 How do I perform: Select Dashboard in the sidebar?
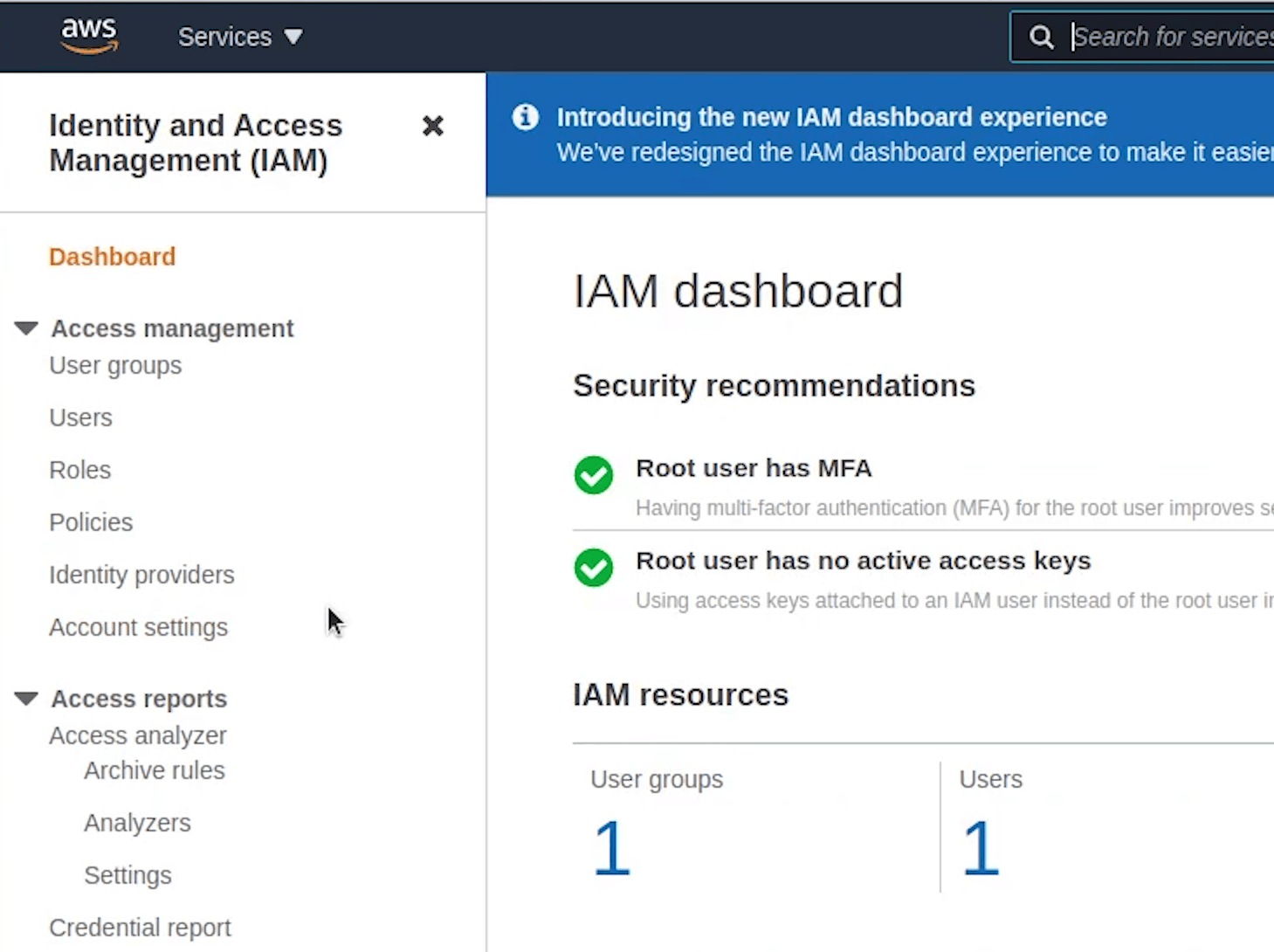(x=112, y=257)
